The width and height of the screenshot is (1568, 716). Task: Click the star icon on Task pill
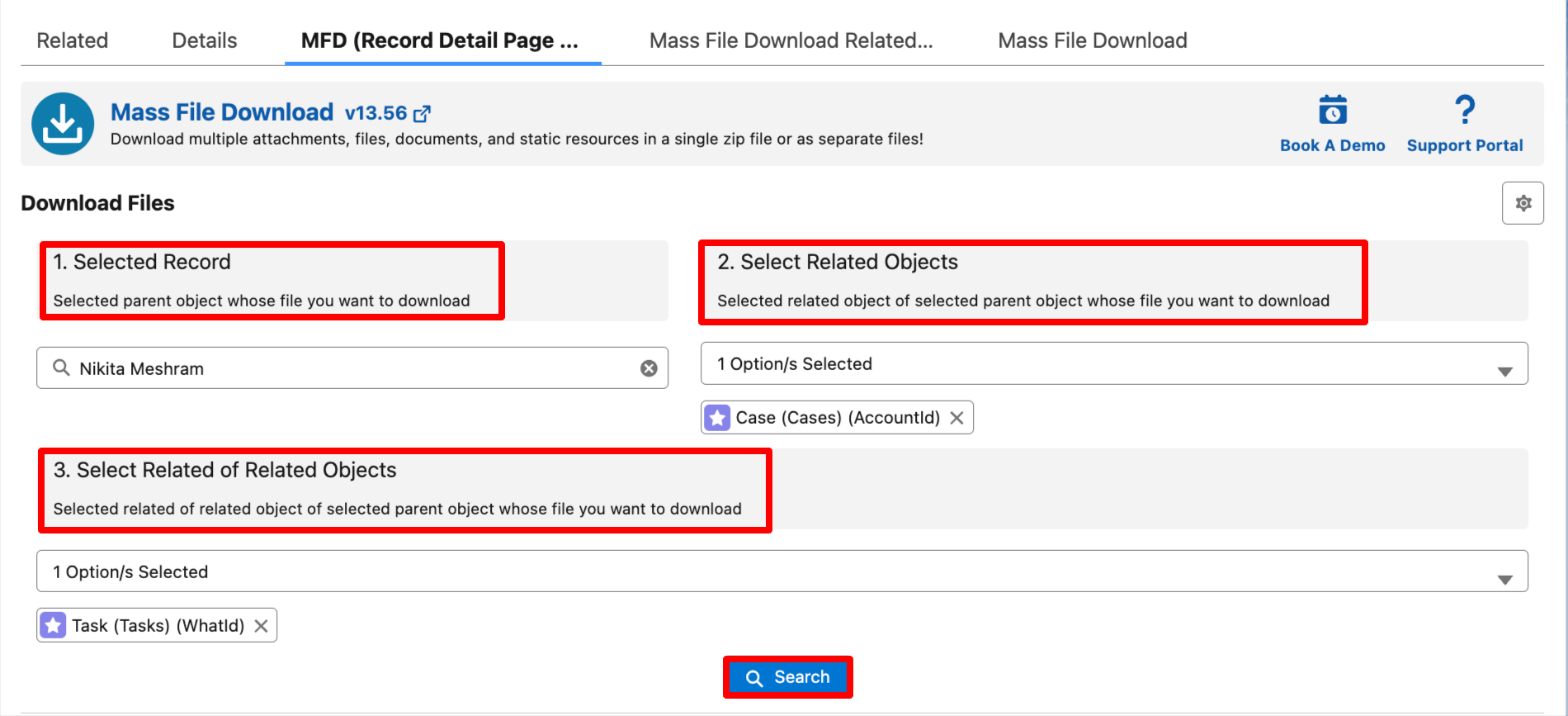(x=54, y=625)
